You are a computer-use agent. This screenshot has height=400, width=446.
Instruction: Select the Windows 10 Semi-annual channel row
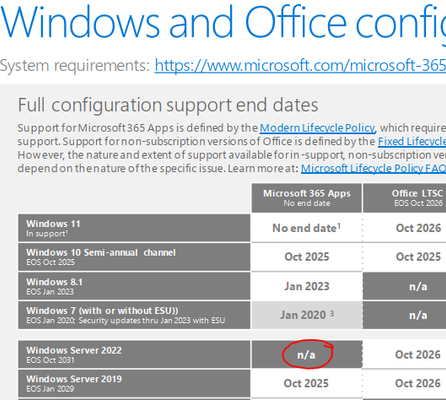pyautogui.click(x=134, y=257)
